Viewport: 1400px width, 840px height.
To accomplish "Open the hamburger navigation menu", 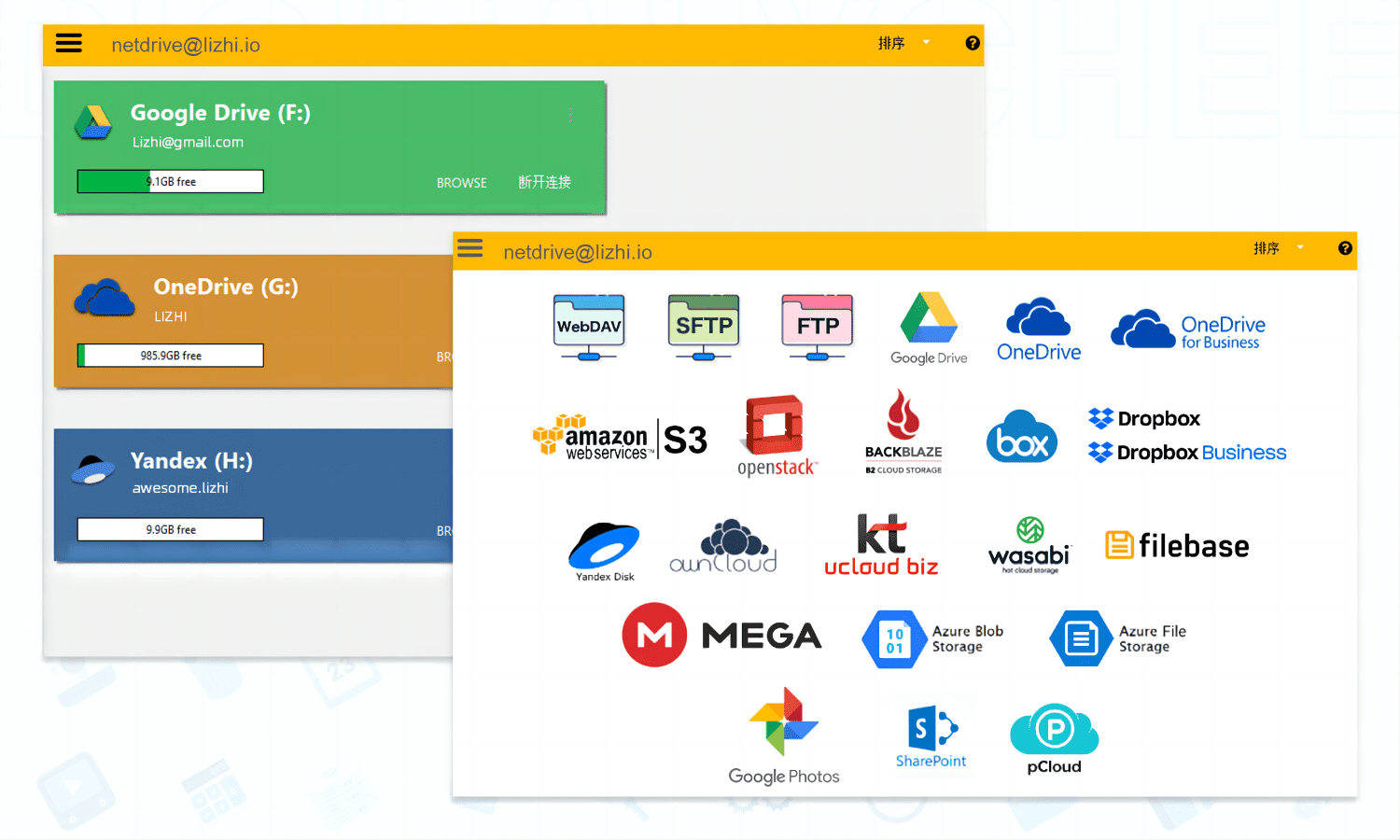I will pos(68,43).
